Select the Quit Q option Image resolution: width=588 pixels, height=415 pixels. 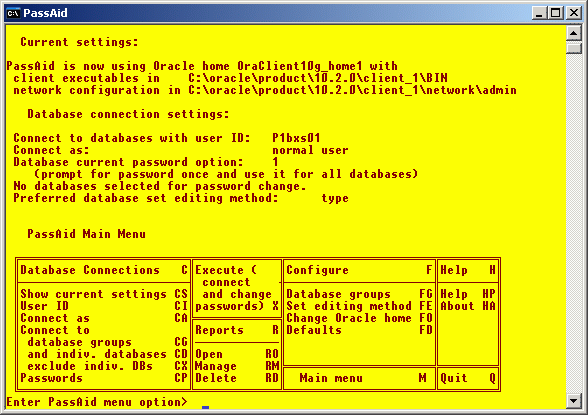tap(468, 378)
